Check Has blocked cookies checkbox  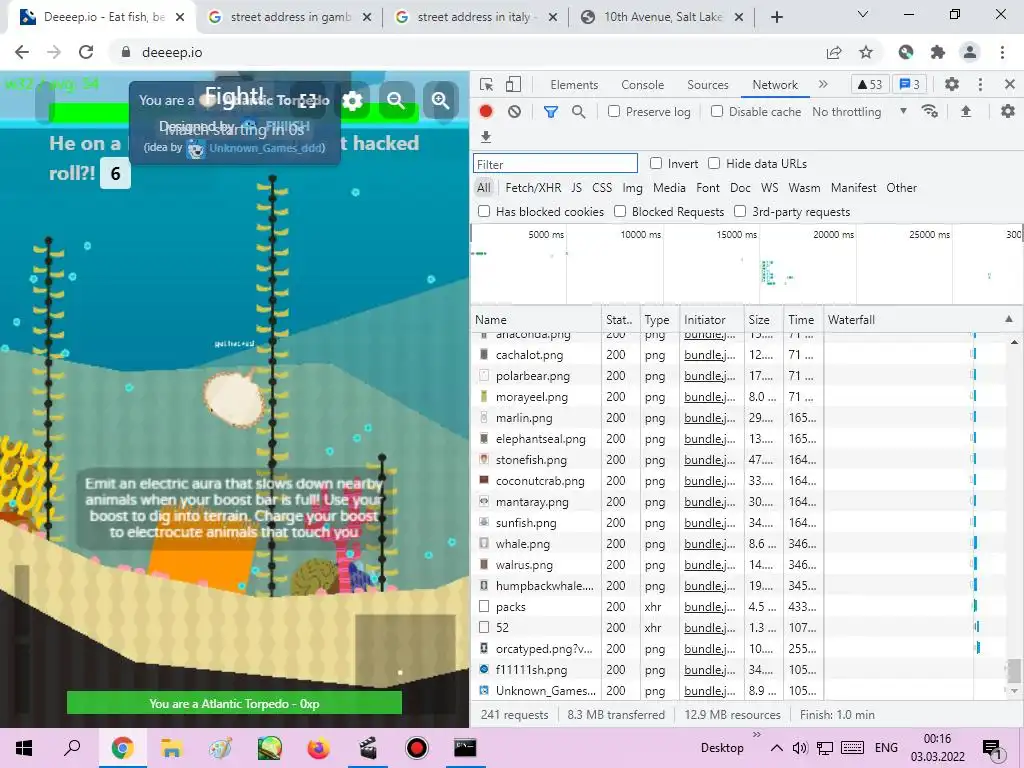coord(484,211)
